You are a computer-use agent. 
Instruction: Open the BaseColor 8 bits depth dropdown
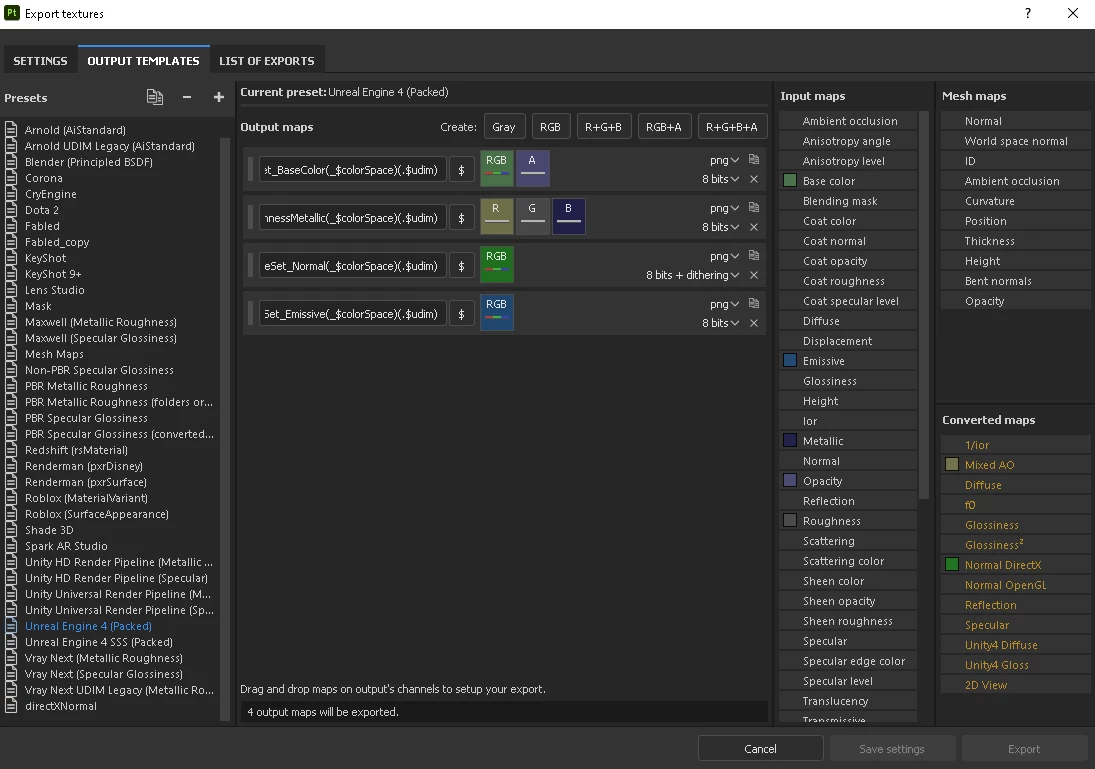tap(720, 179)
